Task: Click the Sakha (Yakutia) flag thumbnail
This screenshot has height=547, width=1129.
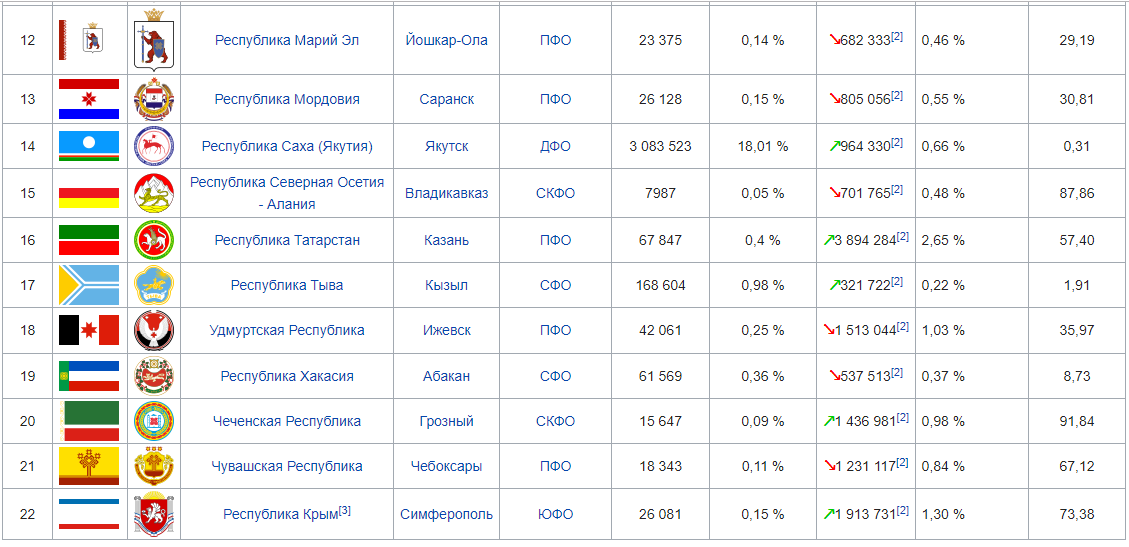Action: pos(89,146)
